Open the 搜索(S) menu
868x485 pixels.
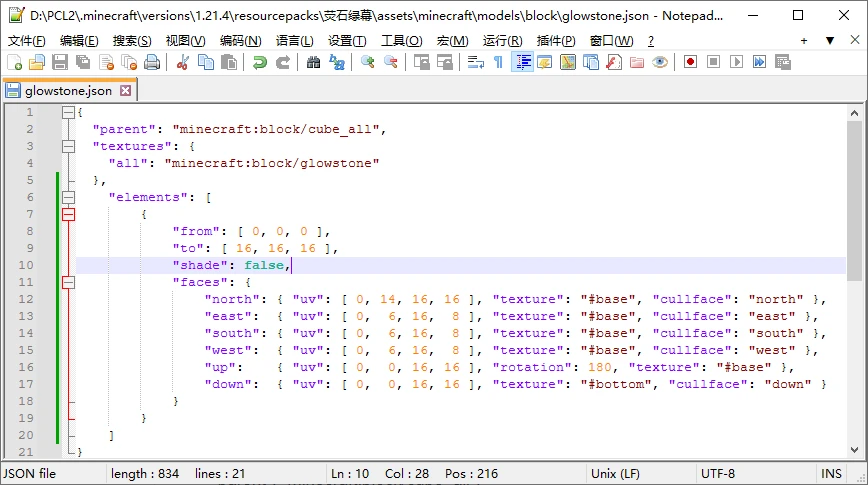click(x=132, y=40)
